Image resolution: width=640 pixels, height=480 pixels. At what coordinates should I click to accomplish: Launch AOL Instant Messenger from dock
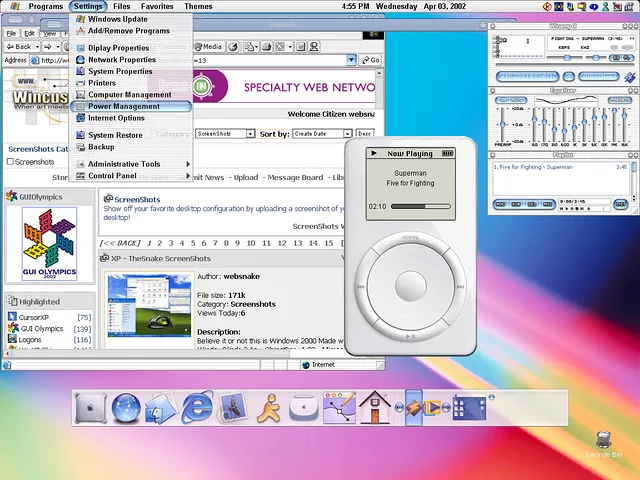pos(269,408)
